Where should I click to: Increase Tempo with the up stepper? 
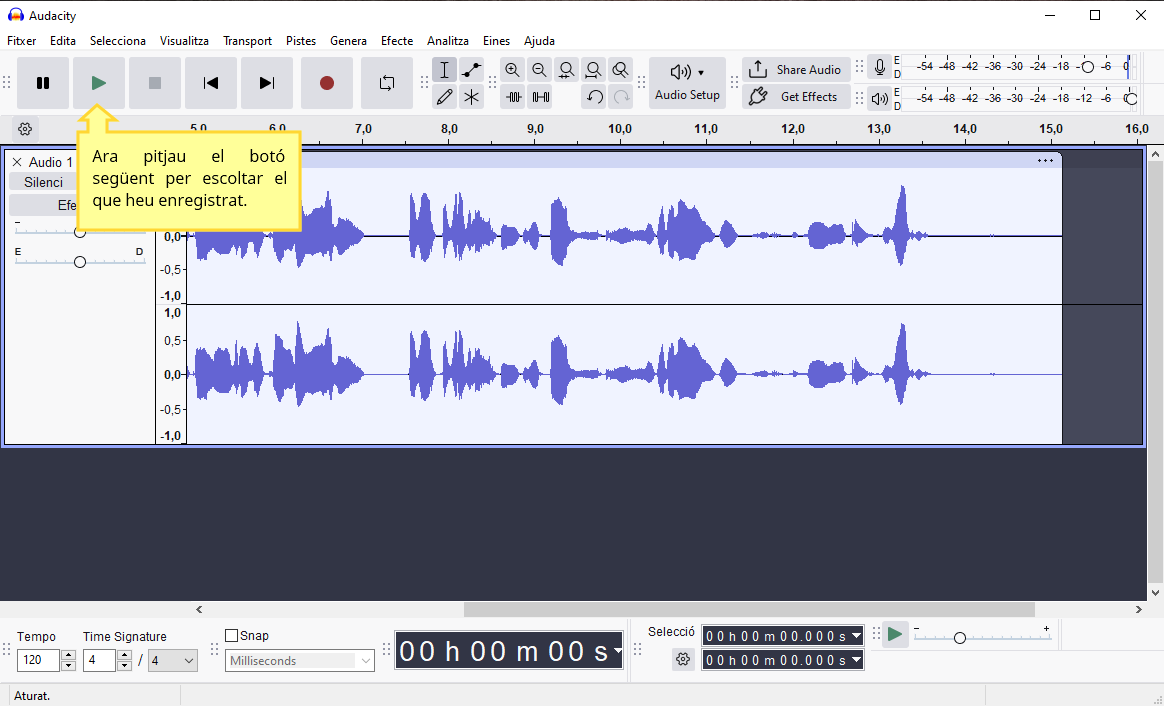(68, 655)
